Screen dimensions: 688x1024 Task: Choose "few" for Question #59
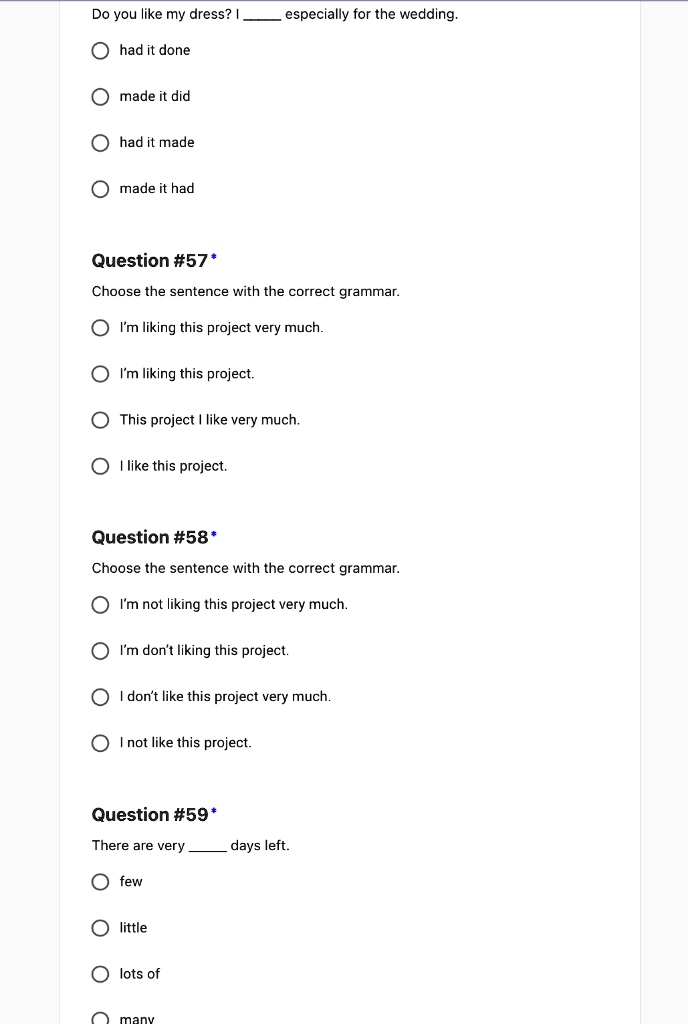[x=100, y=882]
